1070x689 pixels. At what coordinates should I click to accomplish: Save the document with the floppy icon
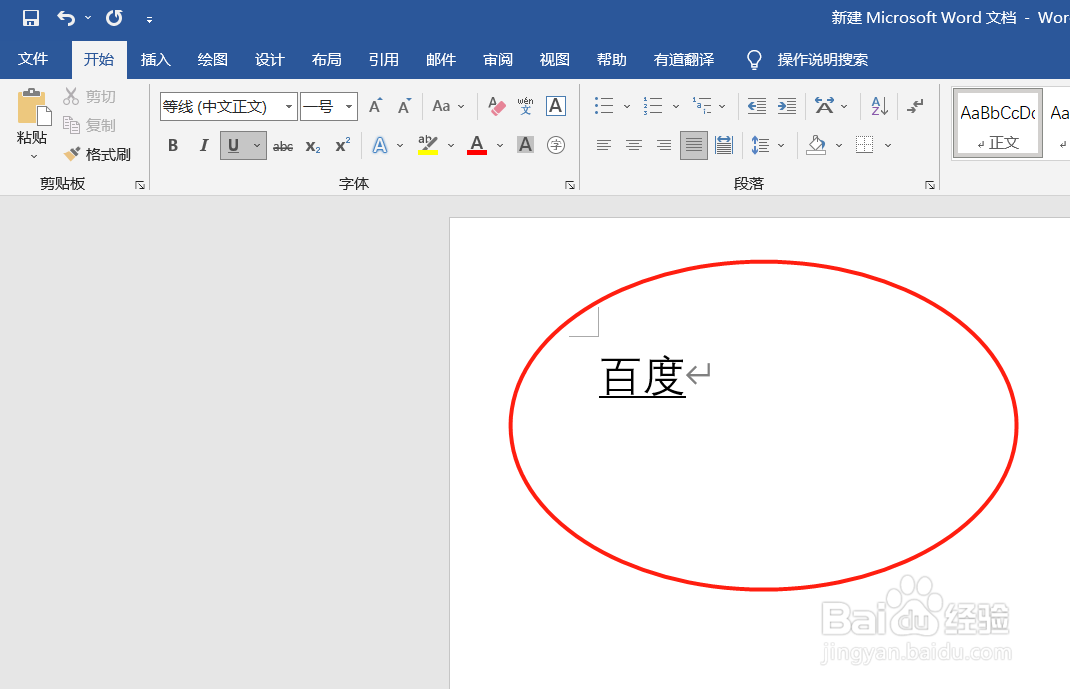pos(31,18)
